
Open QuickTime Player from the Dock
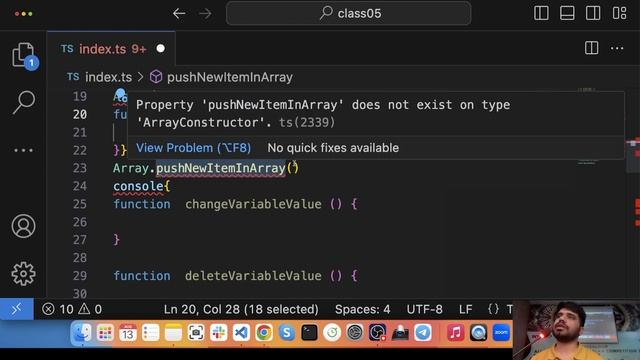pyautogui.click(x=478, y=333)
